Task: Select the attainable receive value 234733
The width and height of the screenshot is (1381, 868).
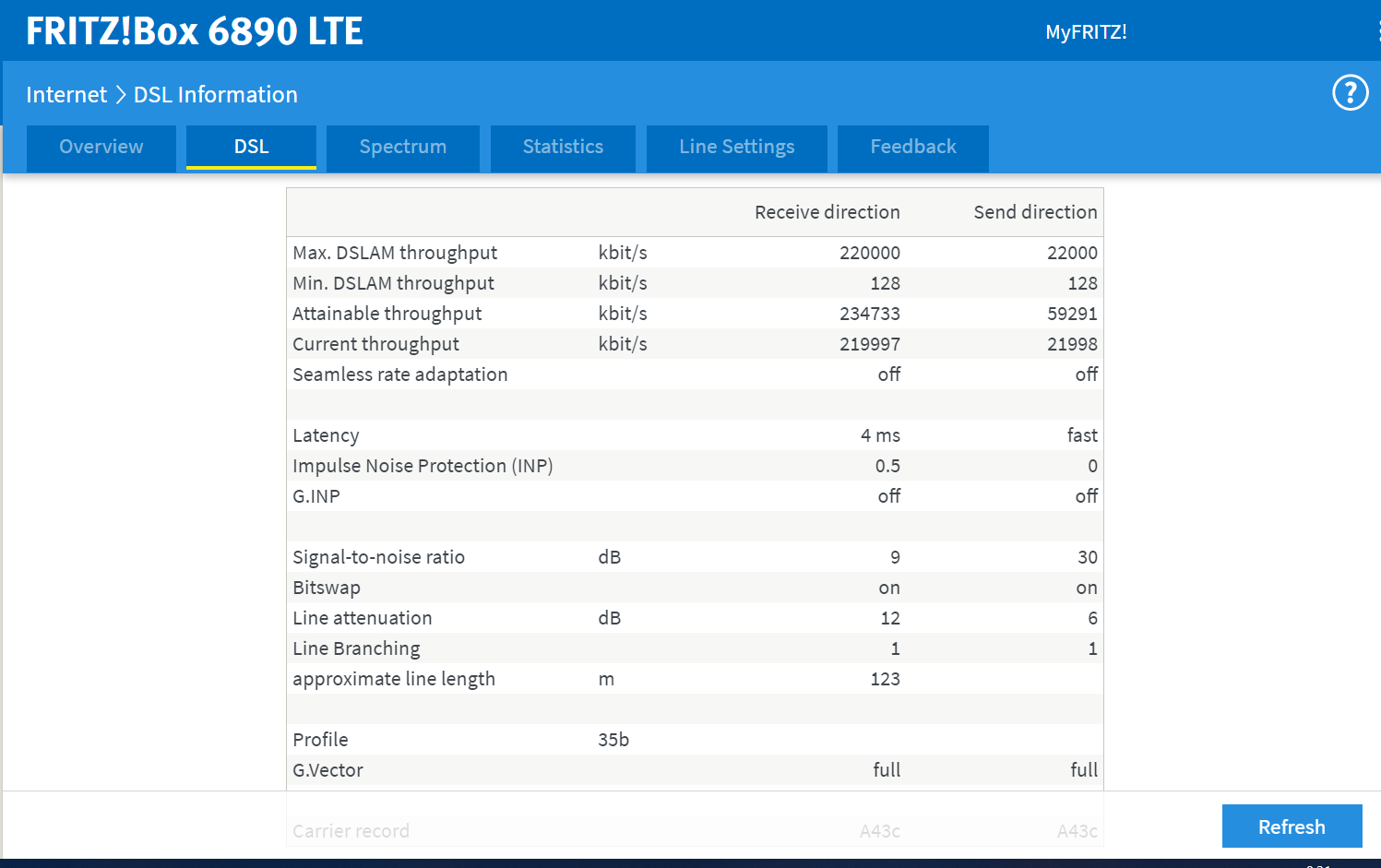Action: coord(870,314)
